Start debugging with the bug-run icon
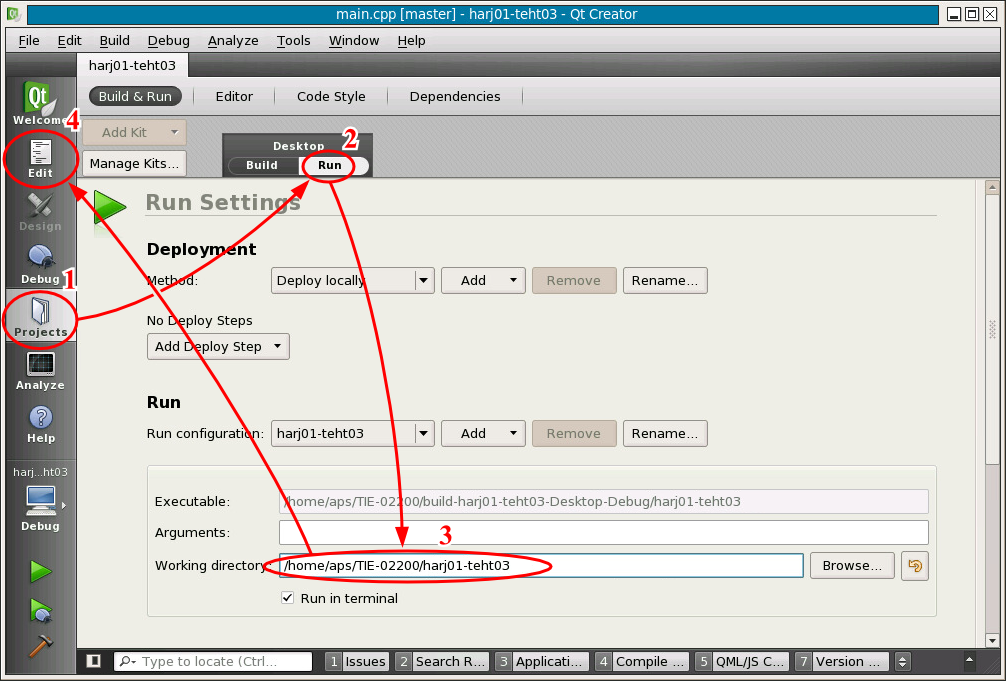Screen dimensions: 1006x681 [x=40, y=609]
